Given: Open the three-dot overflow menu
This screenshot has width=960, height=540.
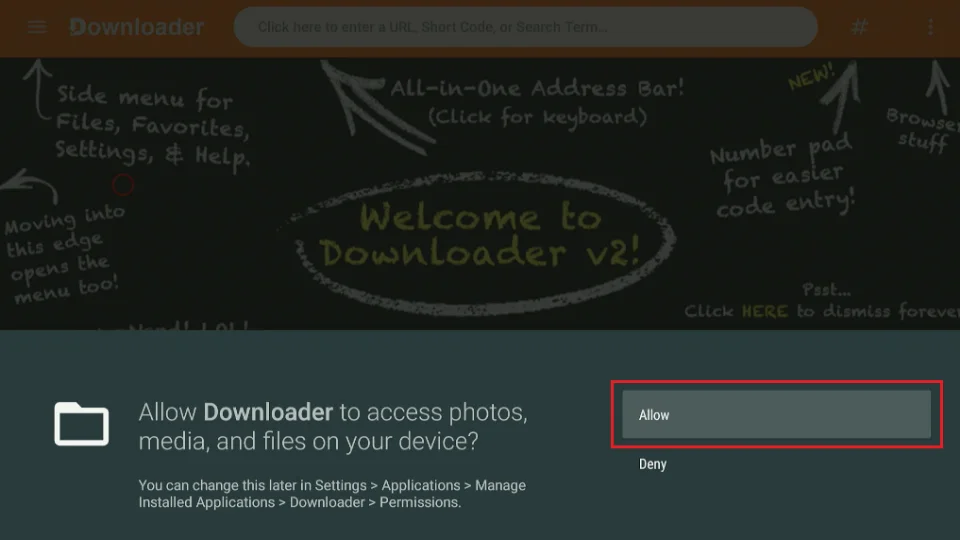Looking at the screenshot, I should tap(931, 27).
